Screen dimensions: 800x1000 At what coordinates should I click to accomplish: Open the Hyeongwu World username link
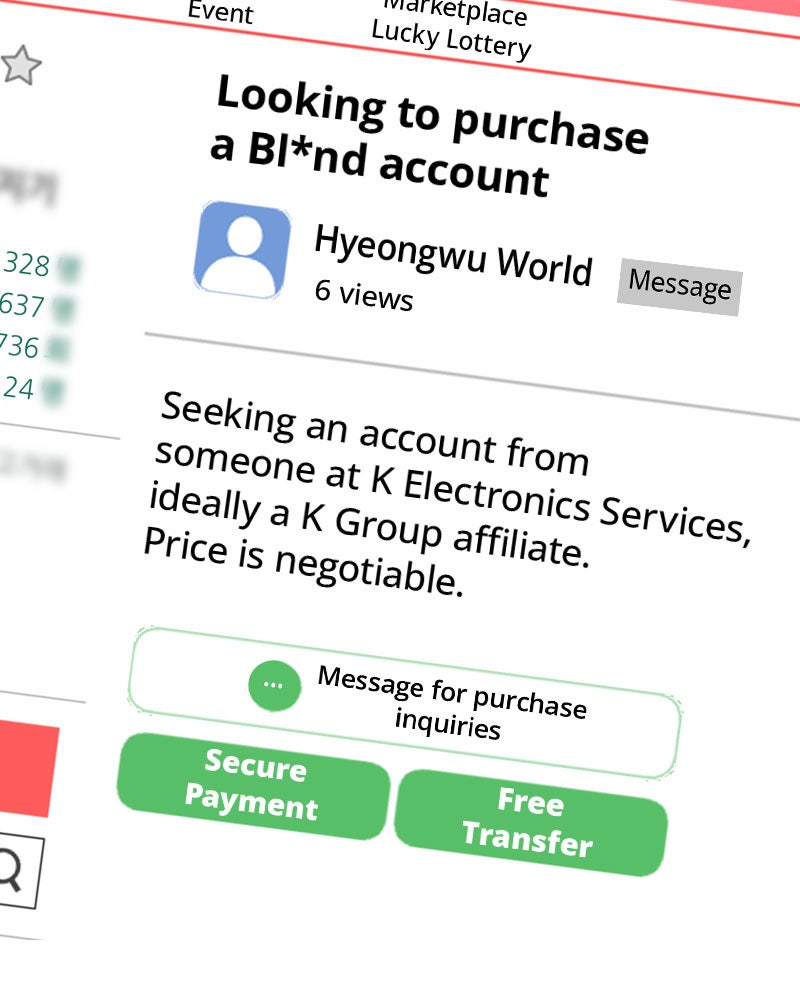point(454,255)
